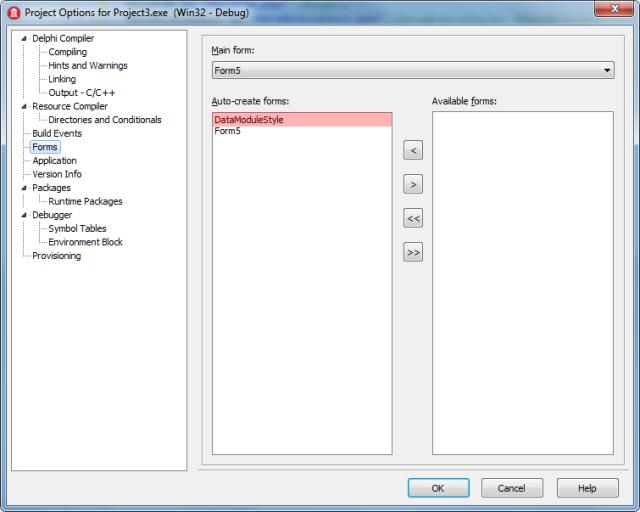Viewport: 640px width, 512px height.
Task: Open the Application options page
Action: click(54, 160)
